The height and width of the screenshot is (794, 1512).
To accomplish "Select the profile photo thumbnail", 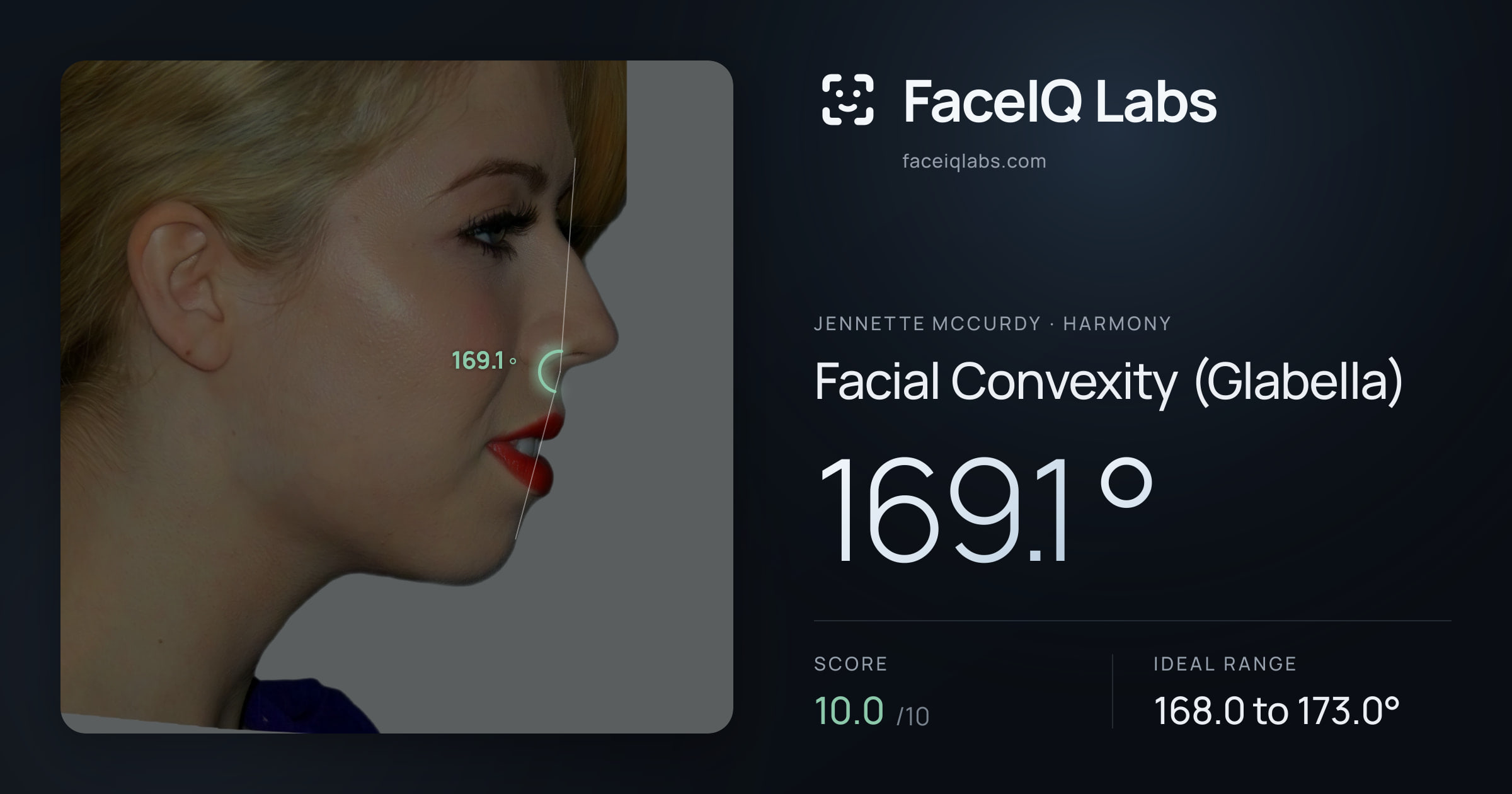I will tap(397, 397).
